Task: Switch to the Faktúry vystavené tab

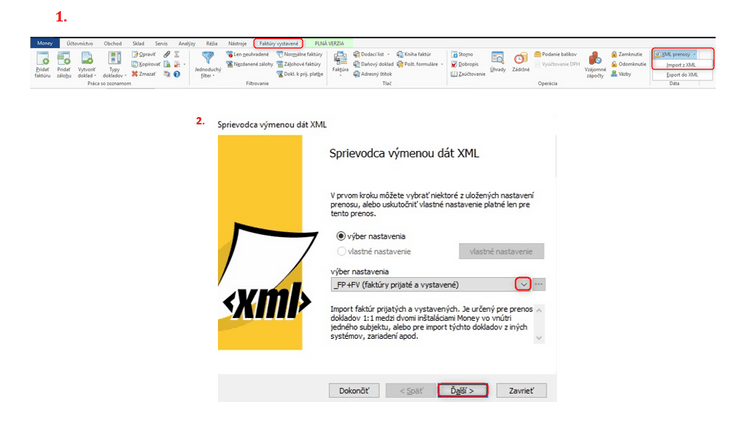Action: (277, 45)
